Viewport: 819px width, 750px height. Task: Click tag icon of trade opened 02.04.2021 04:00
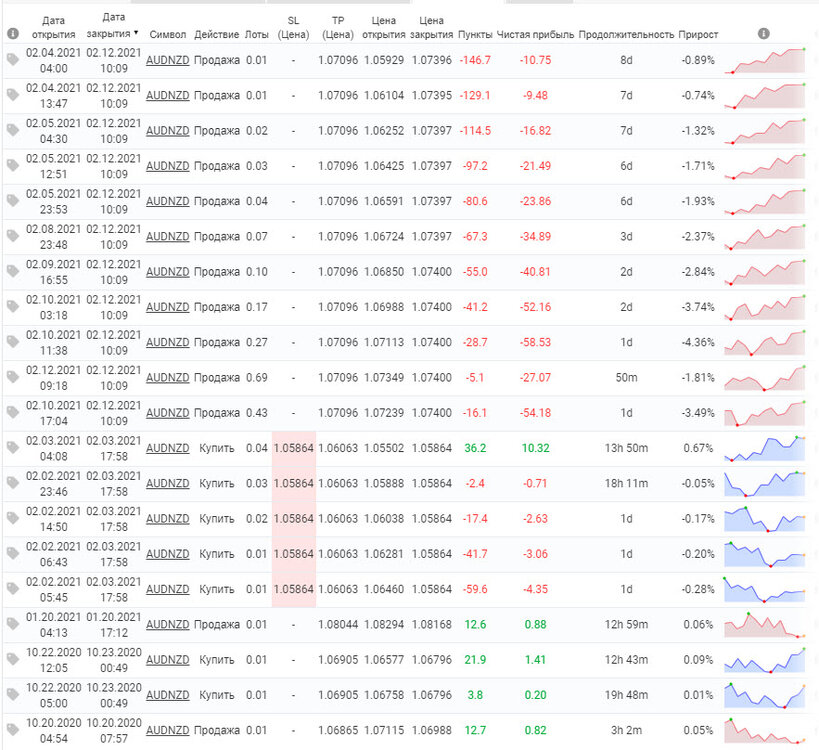click(13, 60)
